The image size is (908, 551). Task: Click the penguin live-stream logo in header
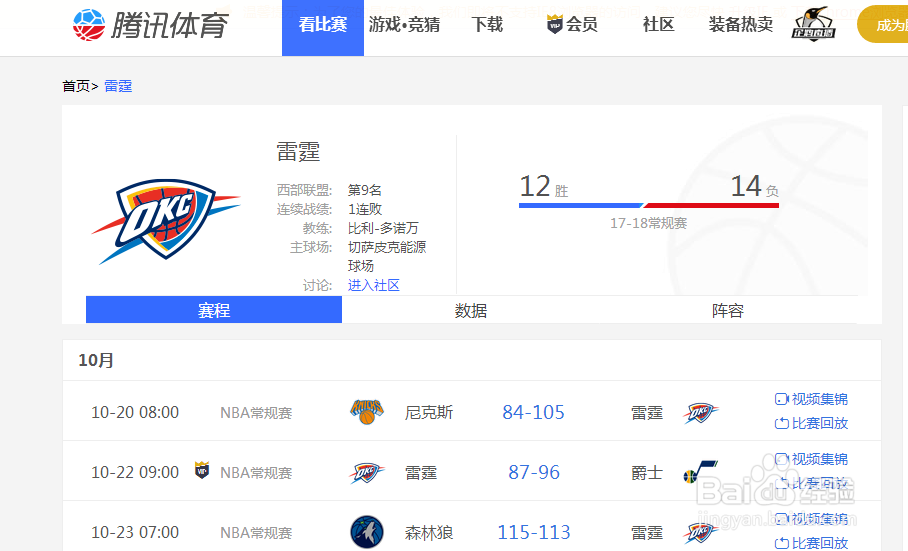(x=814, y=24)
